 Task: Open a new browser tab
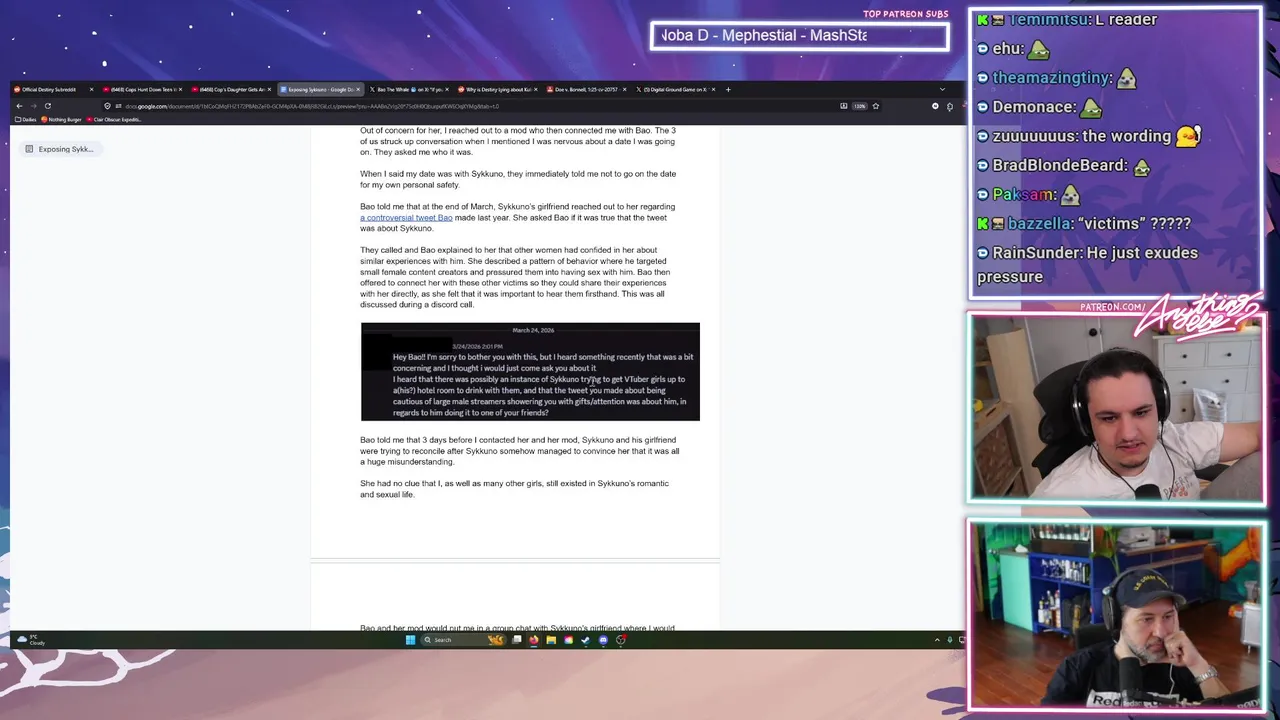click(728, 89)
